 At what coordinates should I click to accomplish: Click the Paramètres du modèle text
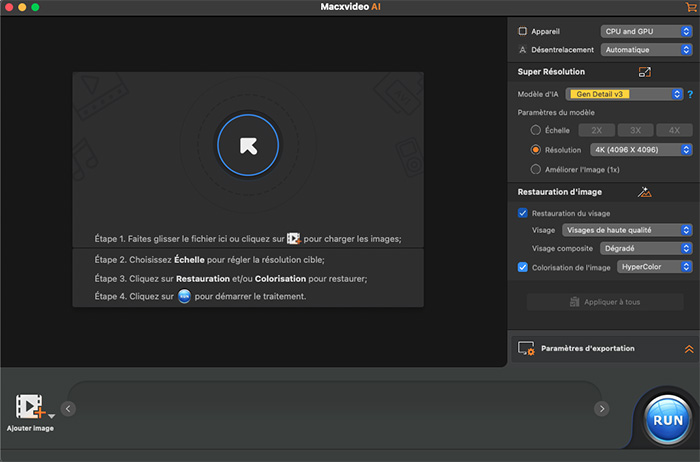tap(556, 112)
